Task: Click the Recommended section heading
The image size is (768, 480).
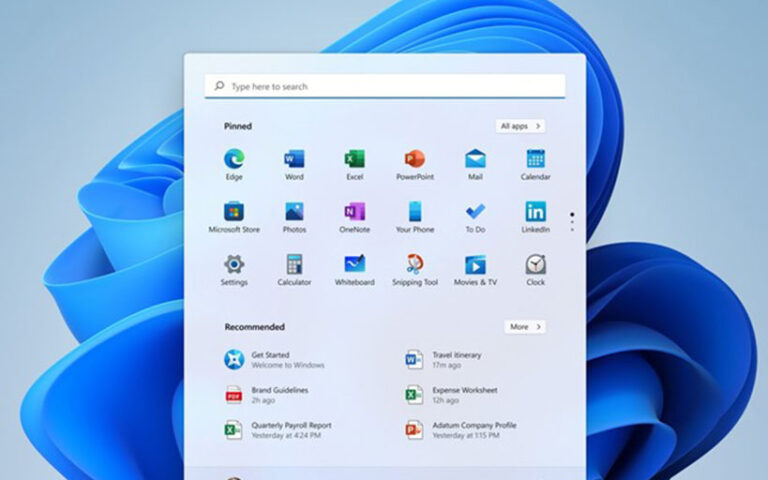Action: pos(255,327)
